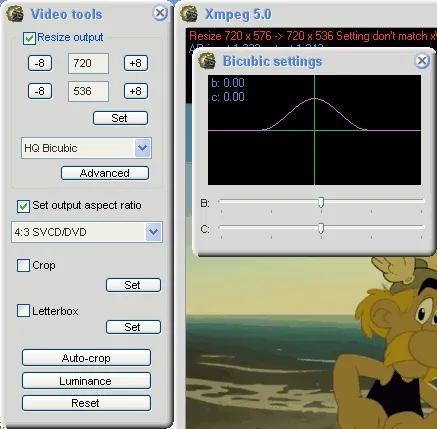437x429 pixels.
Task: Open Advanced resize filter settings
Action: 105,173
